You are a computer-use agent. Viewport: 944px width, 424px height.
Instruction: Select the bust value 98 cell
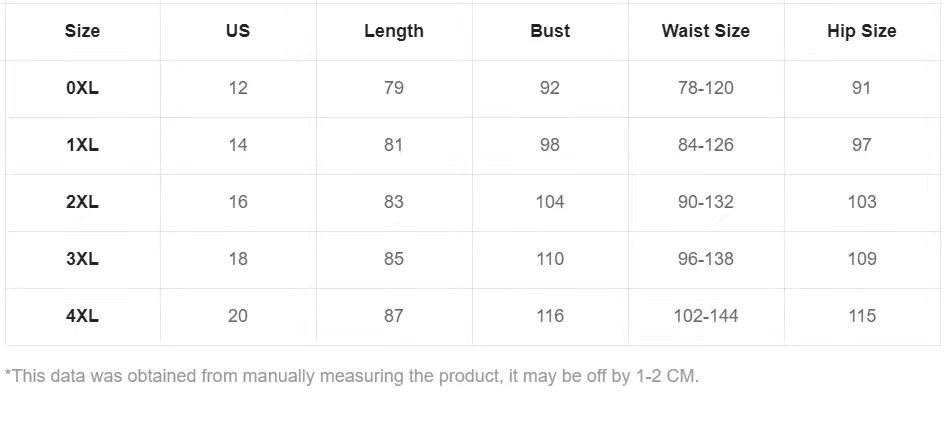(550, 145)
